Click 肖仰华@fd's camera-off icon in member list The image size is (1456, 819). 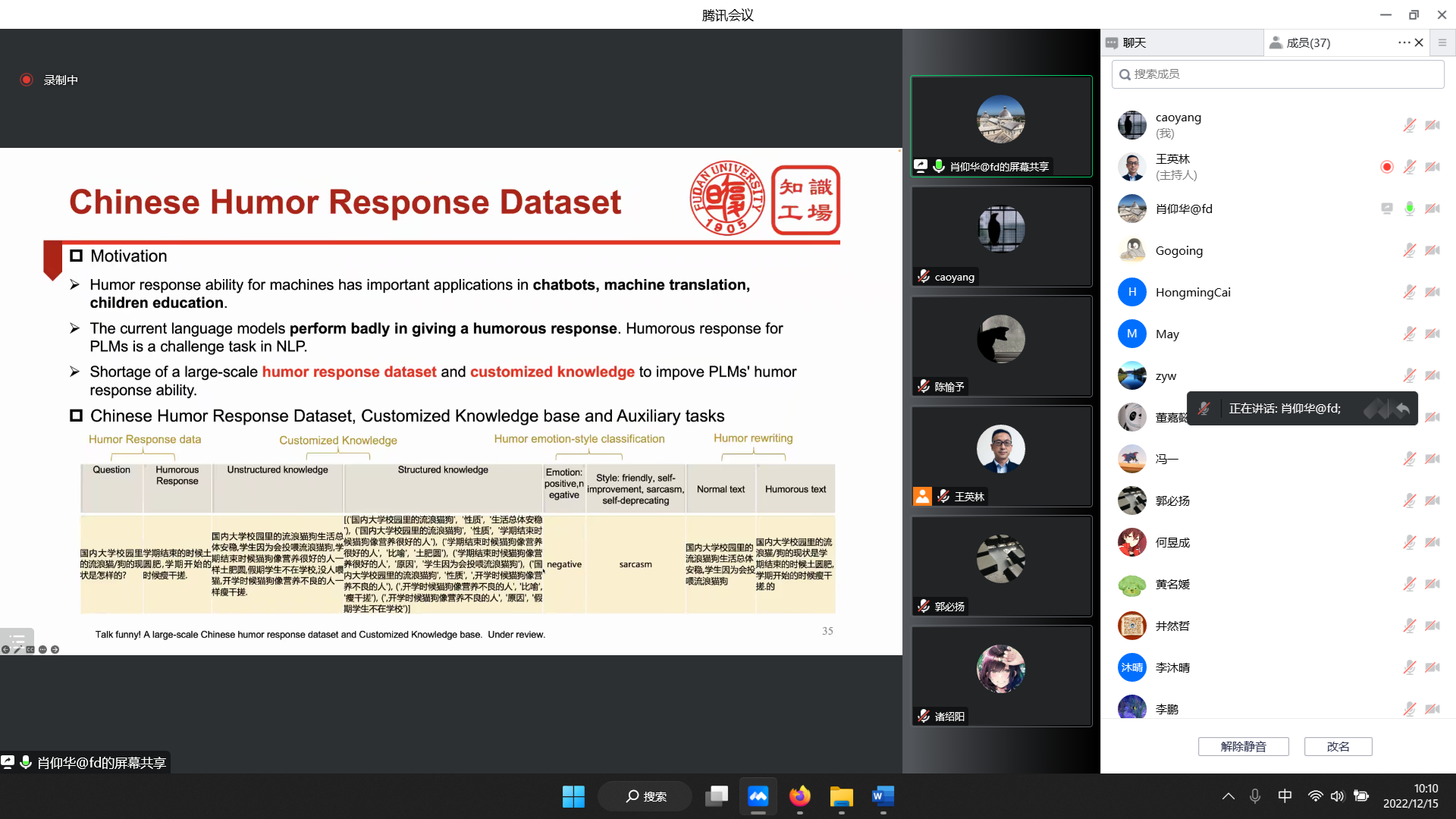coord(1432,209)
